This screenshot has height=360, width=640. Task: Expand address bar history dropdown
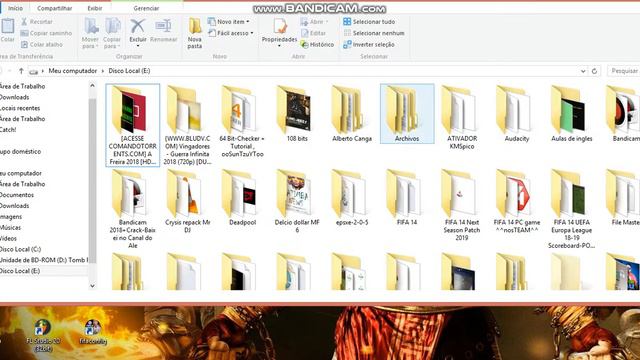583,71
